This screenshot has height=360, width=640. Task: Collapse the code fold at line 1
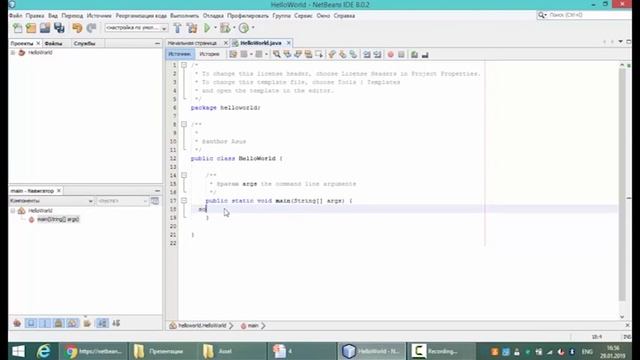[184, 65]
